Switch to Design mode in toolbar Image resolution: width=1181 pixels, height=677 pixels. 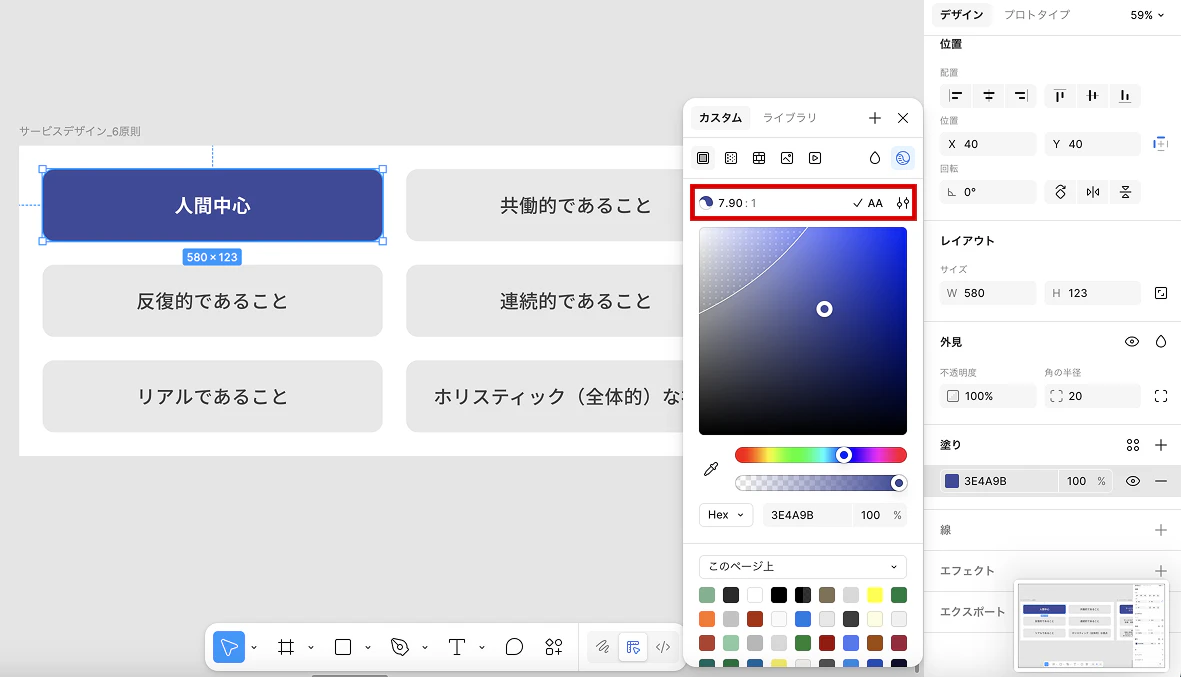coord(633,647)
